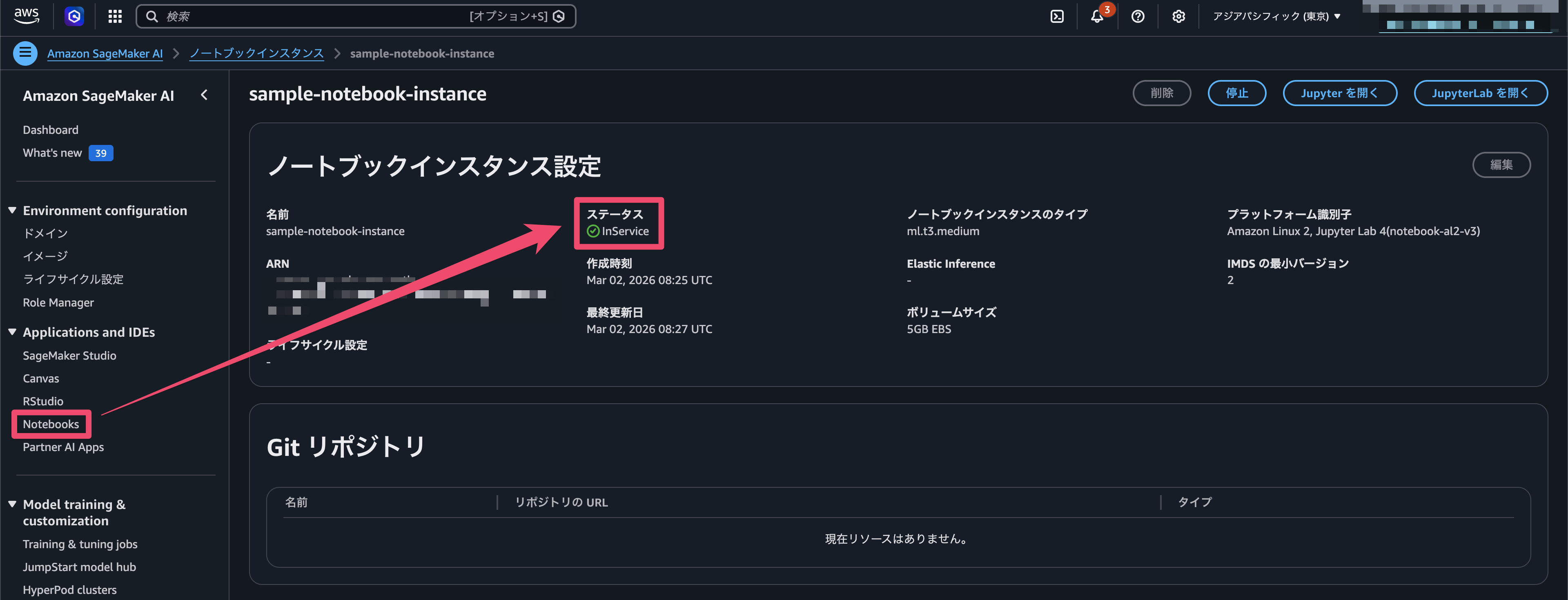
Task: Click the collapsed 停止 button
Action: tap(1237, 93)
